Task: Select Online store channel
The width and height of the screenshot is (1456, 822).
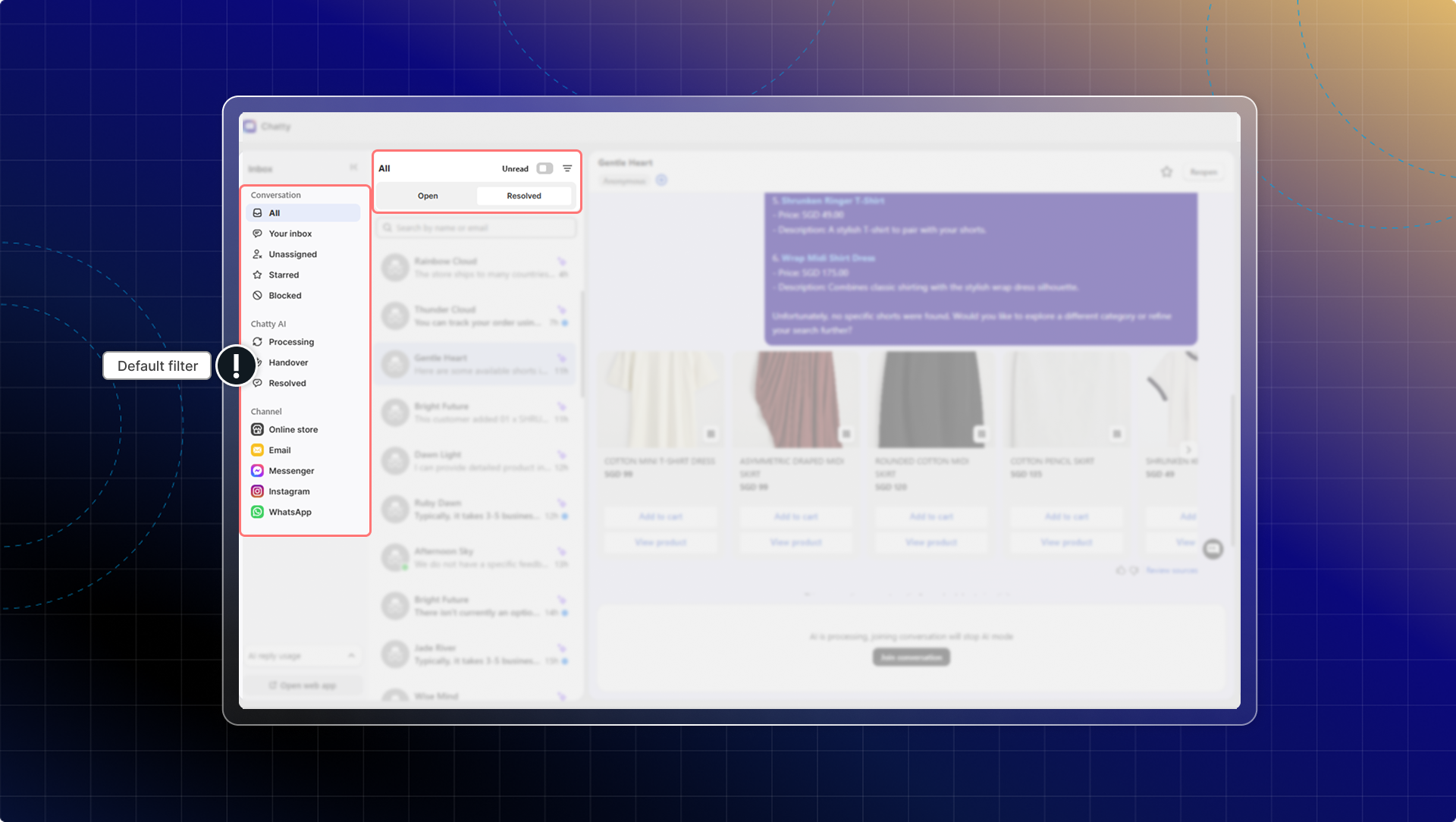Action: pyautogui.click(x=293, y=429)
